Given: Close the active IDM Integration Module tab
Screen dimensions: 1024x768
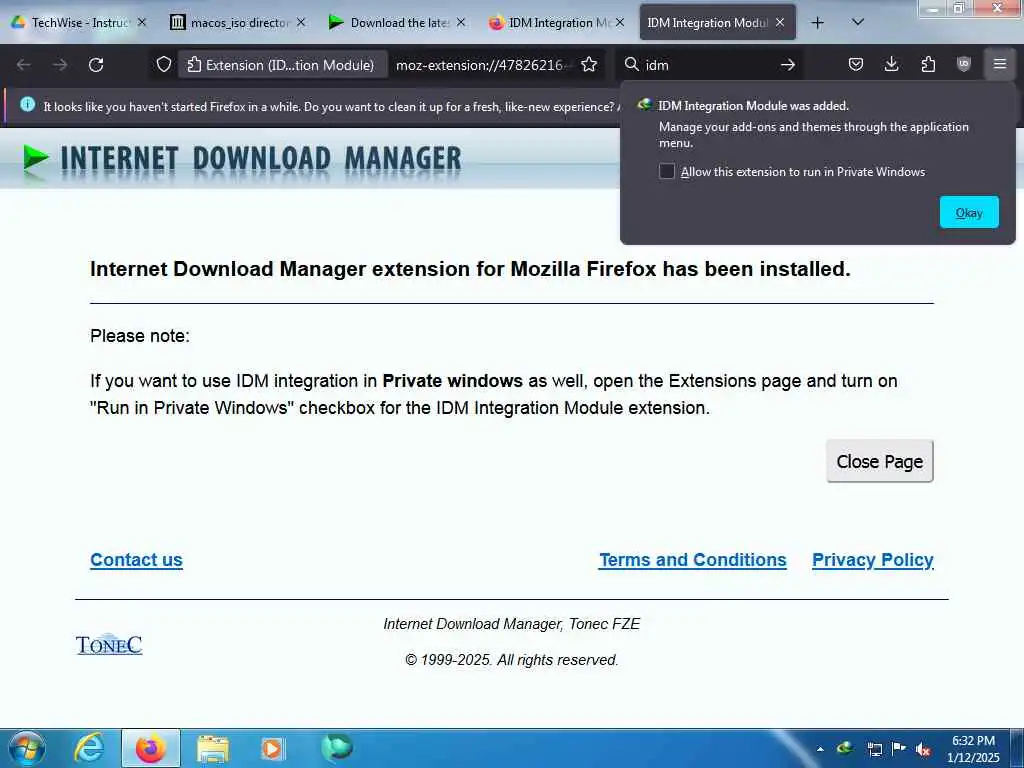Looking at the screenshot, I should click(x=780, y=23).
